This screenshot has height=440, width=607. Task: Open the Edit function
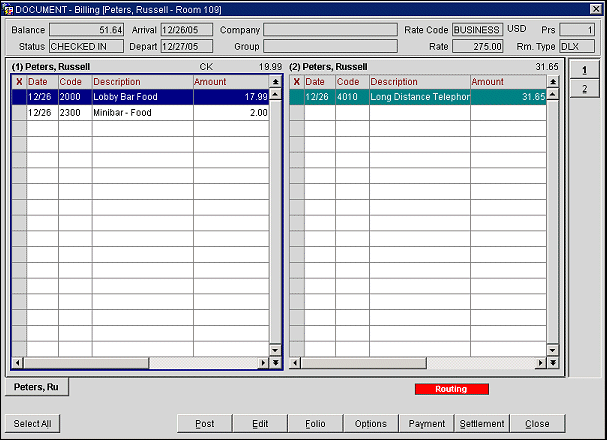tap(260, 423)
